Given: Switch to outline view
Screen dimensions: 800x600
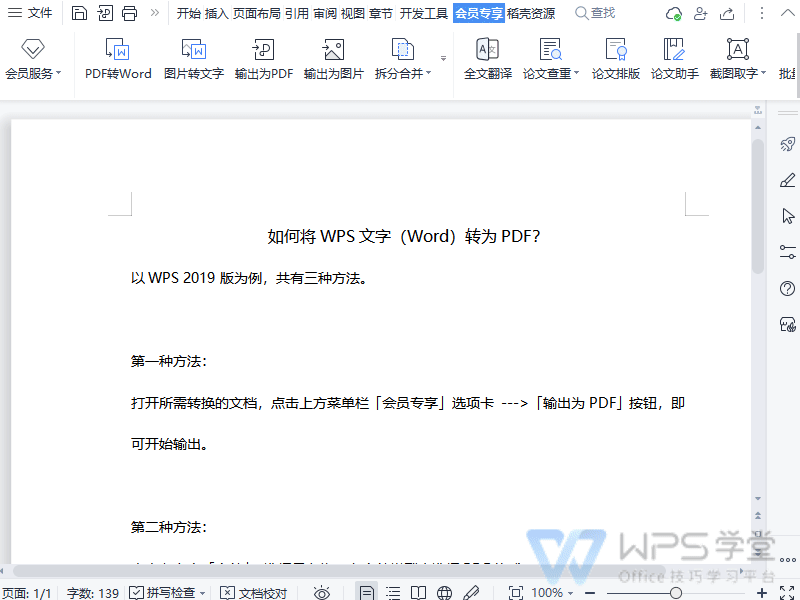Looking at the screenshot, I should coord(393,593).
